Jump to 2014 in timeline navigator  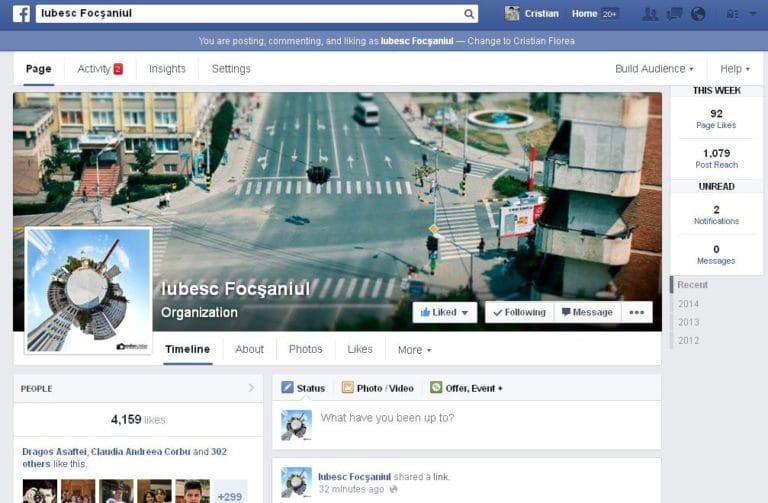click(x=688, y=304)
